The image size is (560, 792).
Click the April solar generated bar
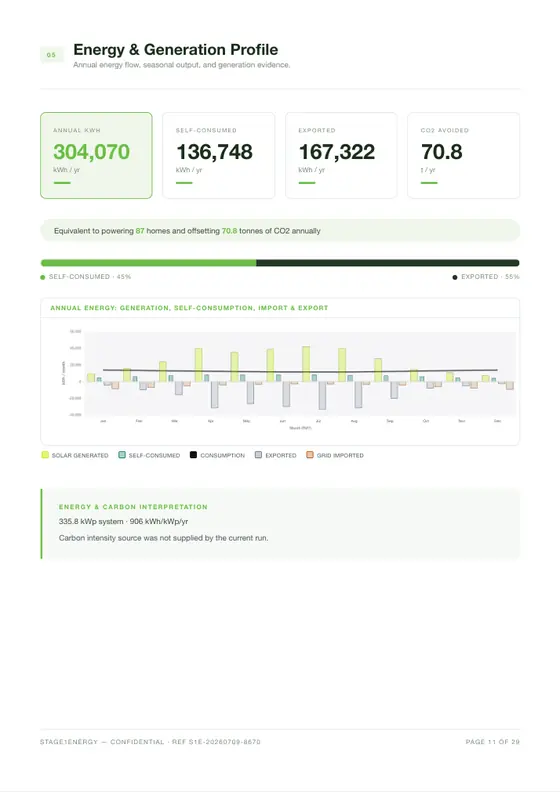point(198,365)
